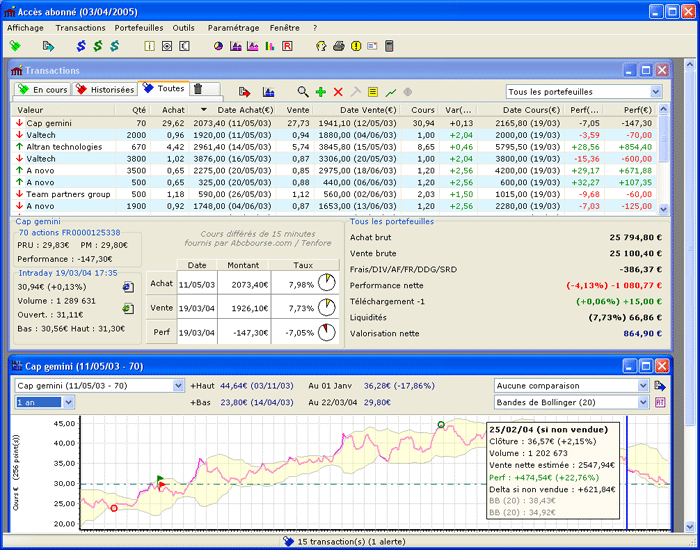Click the blue area chart icon in main toolbar

pyautogui.click(x=236, y=46)
